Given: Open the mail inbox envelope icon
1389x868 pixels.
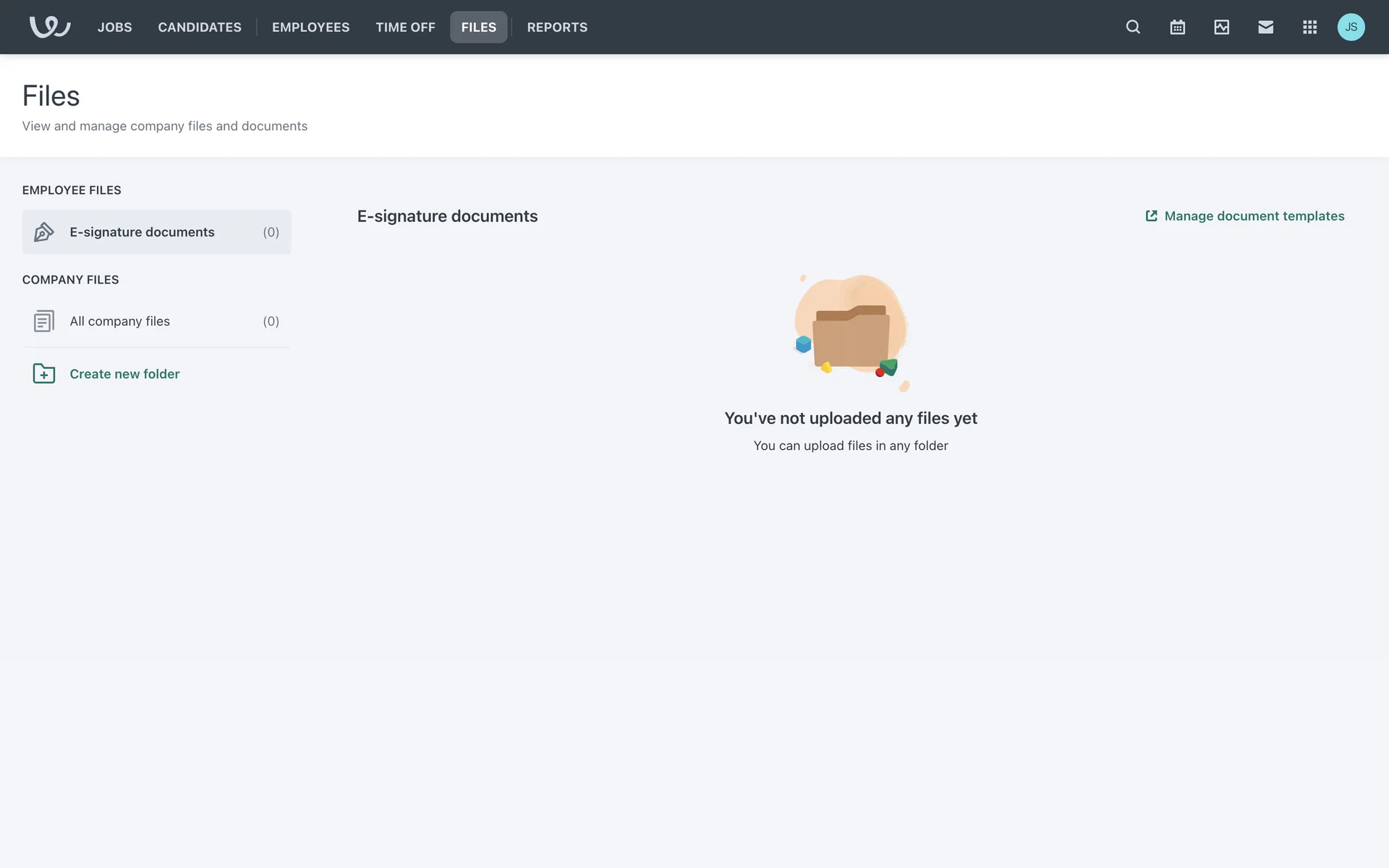Looking at the screenshot, I should click(x=1265, y=27).
